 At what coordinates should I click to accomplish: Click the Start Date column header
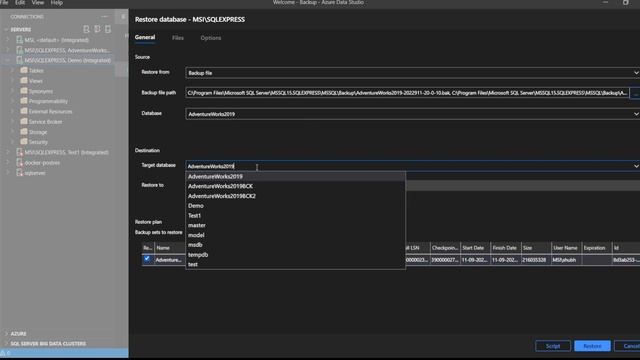coord(475,248)
